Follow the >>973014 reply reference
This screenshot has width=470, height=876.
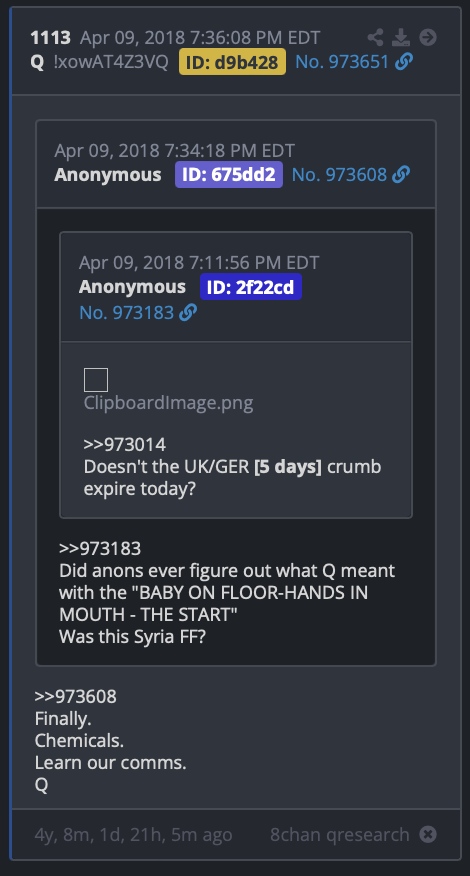pos(125,445)
